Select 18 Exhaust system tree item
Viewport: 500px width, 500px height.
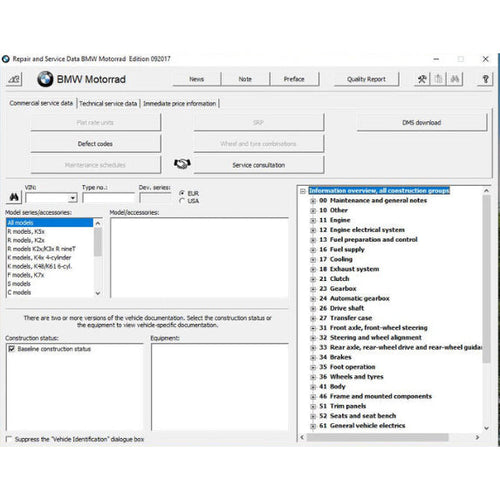click(349, 269)
